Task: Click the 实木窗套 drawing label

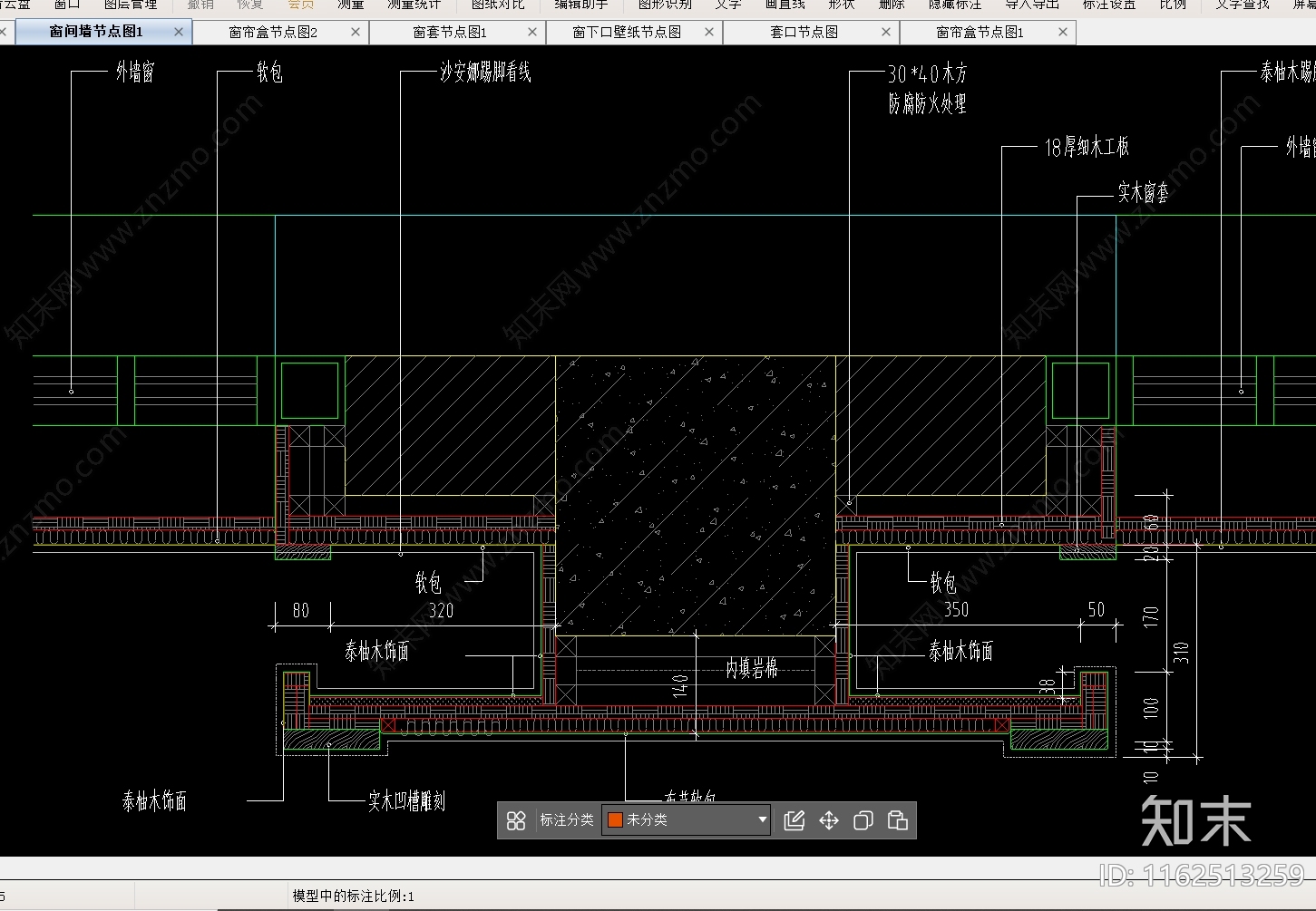Action: click(1143, 192)
